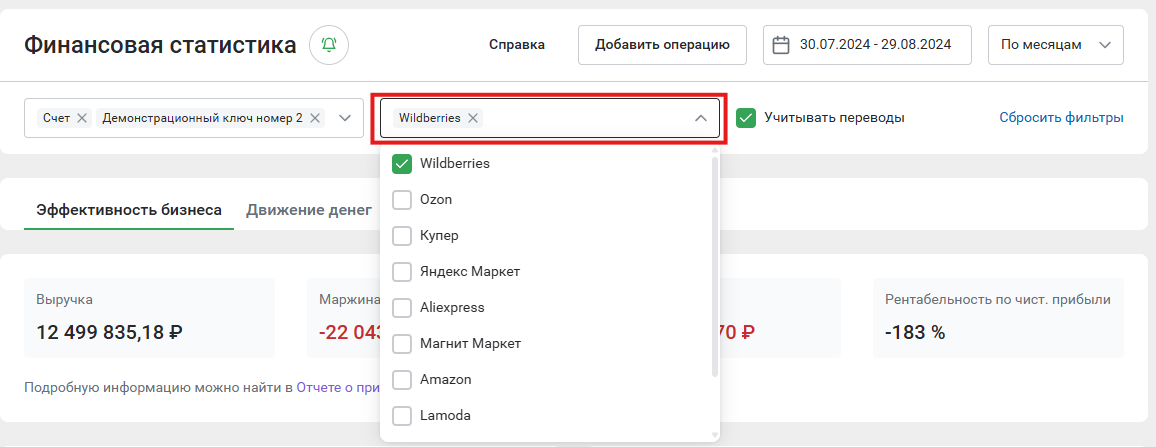
Task: Switch to Эффективность бизнеса tab
Action: (x=129, y=210)
